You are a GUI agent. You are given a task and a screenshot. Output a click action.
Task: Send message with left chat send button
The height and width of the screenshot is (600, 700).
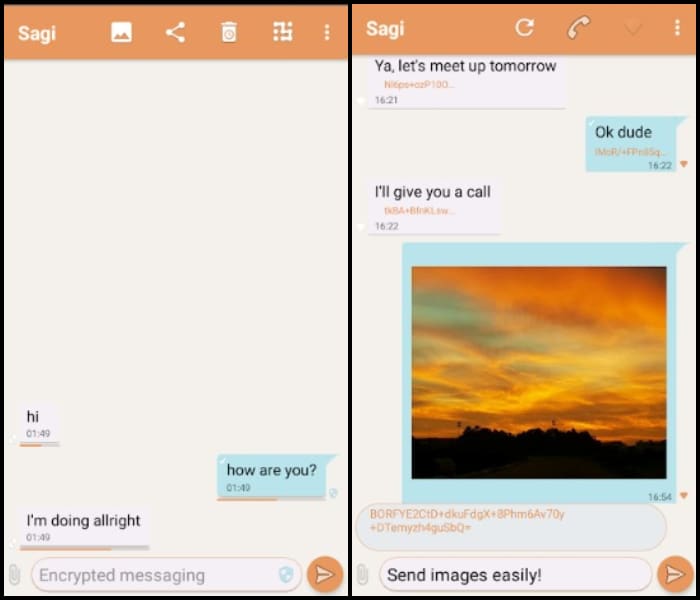325,575
